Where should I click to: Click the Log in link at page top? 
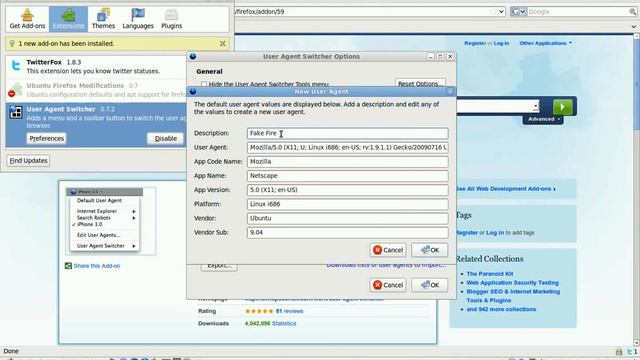pyautogui.click(x=501, y=43)
